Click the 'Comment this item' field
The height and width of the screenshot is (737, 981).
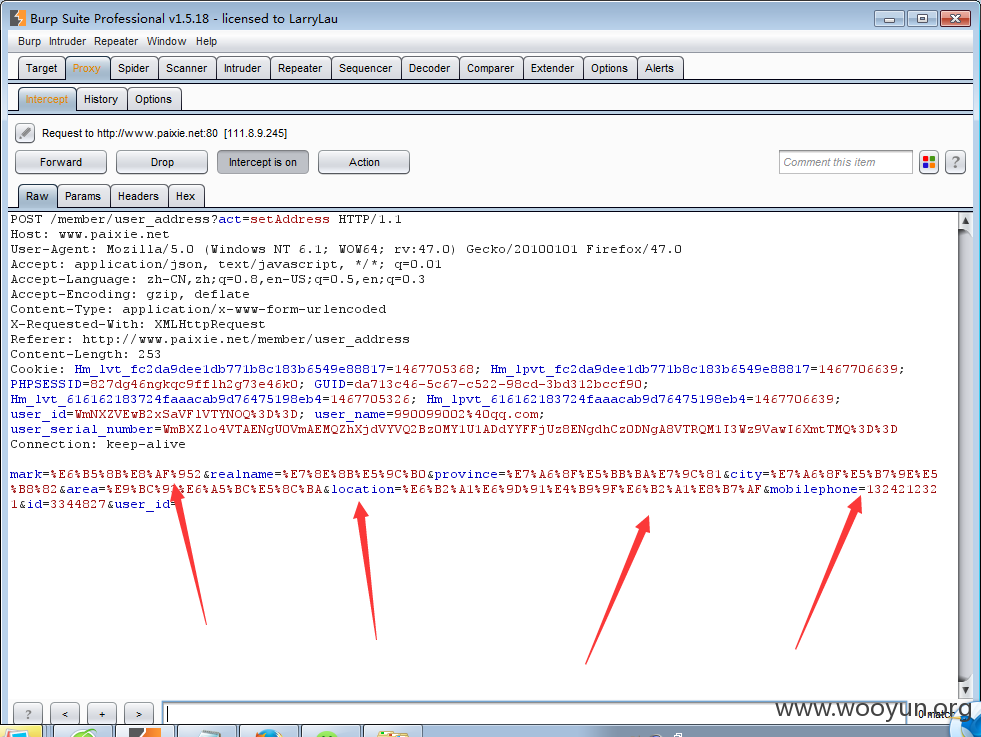tap(845, 162)
